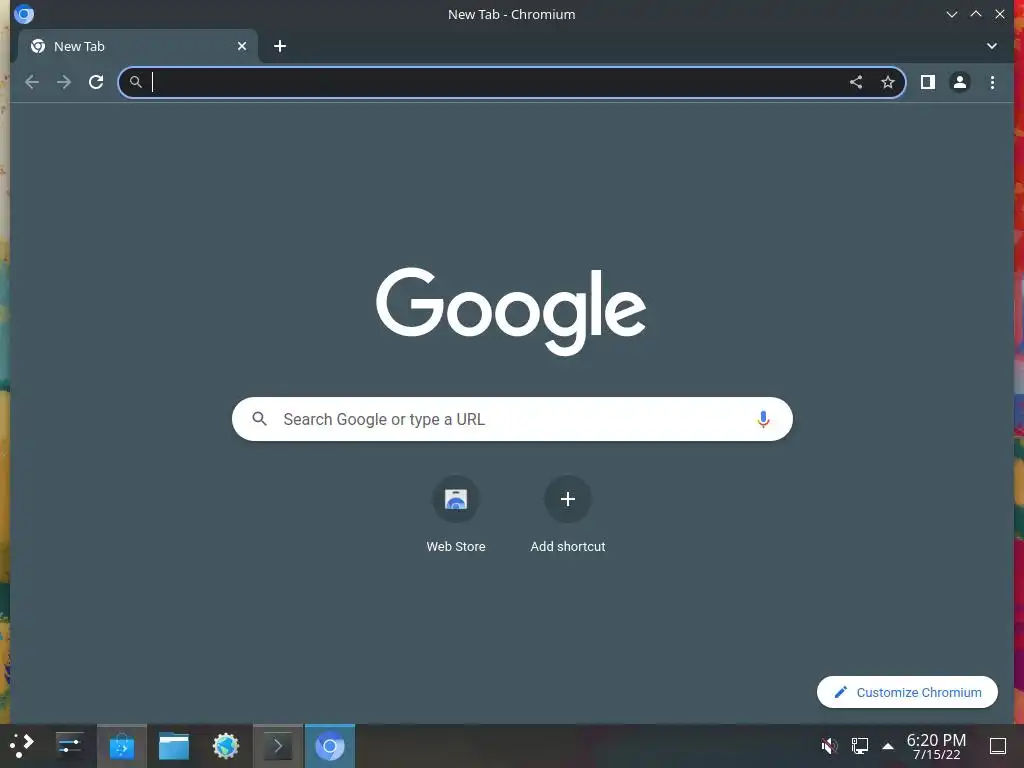
Task: Click the address bar search magnifier icon
Action: tap(135, 82)
